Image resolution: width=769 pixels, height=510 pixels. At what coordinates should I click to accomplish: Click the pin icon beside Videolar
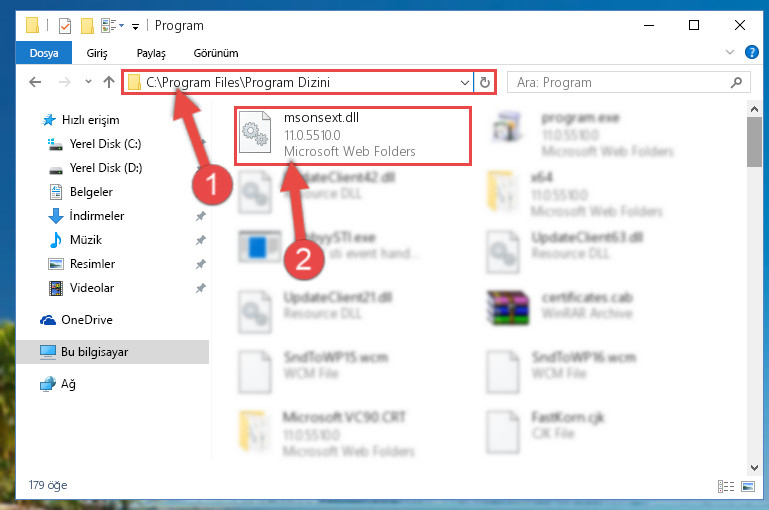pyautogui.click(x=200, y=288)
